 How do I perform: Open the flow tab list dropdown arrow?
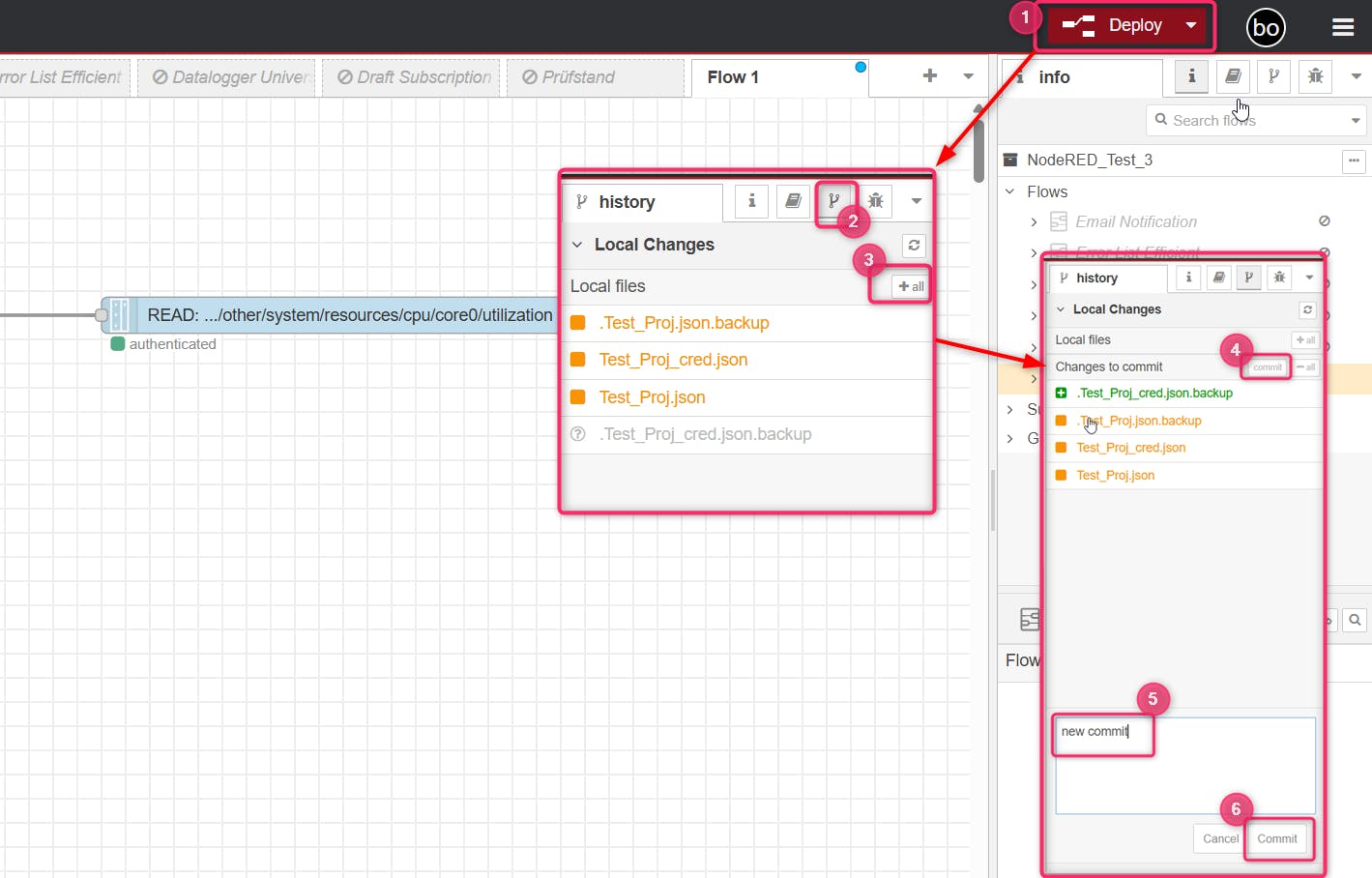(968, 76)
